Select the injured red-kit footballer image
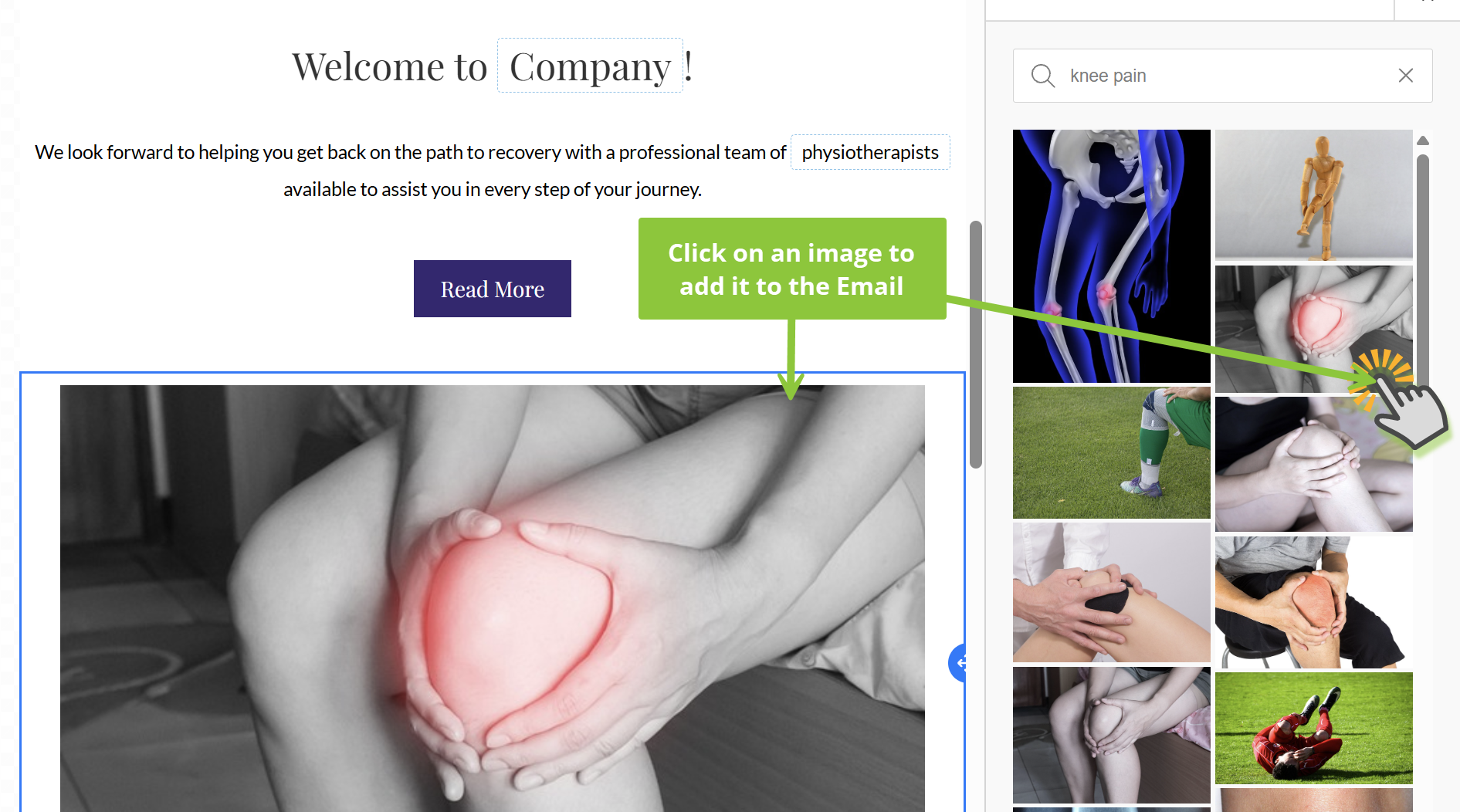The image size is (1460, 812). (1313, 728)
